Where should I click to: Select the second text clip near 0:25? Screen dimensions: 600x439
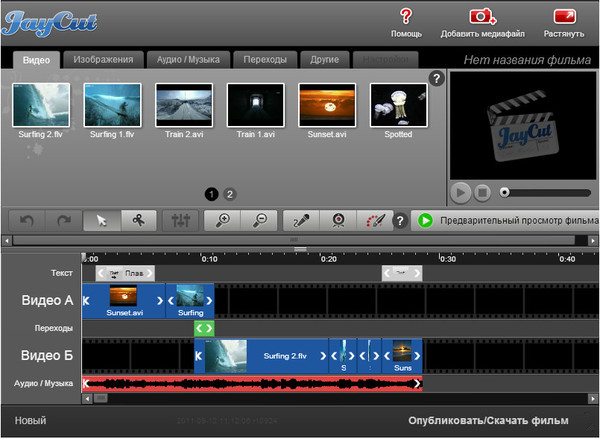point(402,273)
